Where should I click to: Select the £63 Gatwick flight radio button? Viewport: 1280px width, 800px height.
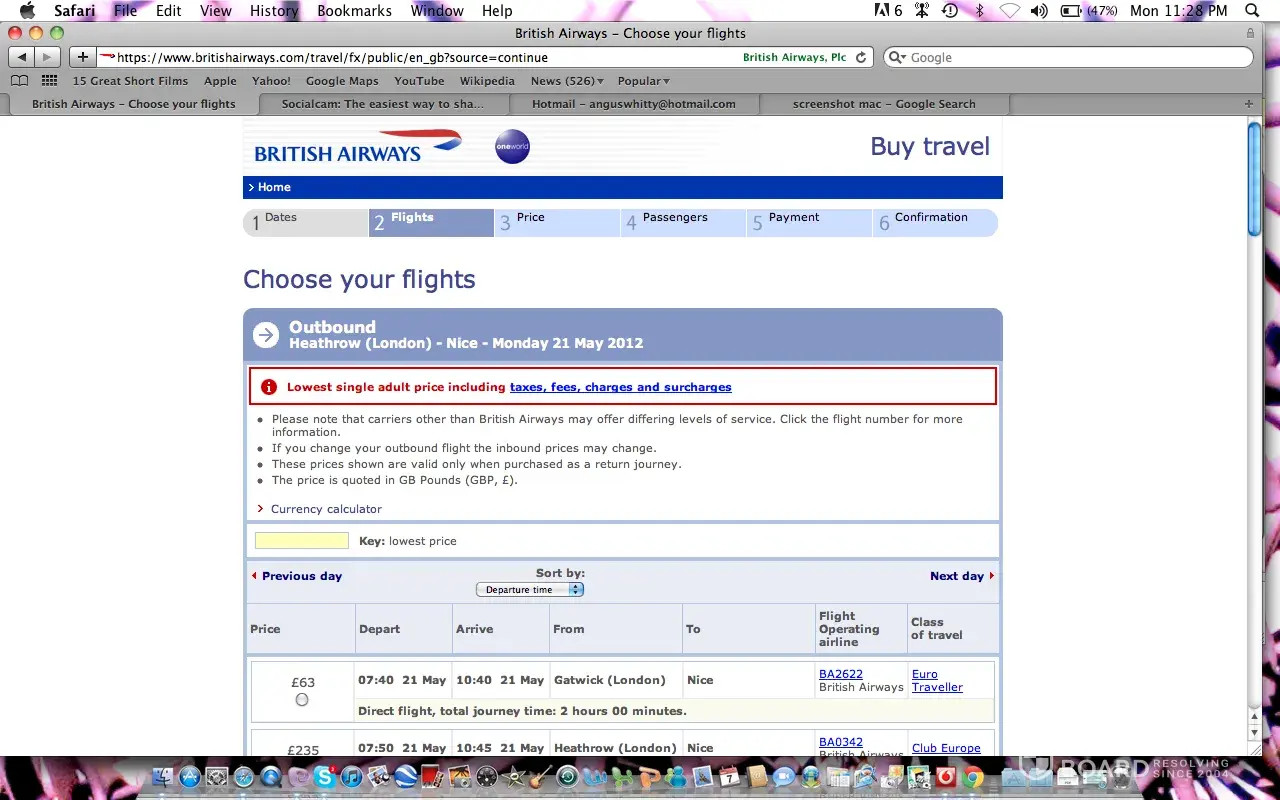point(302,700)
